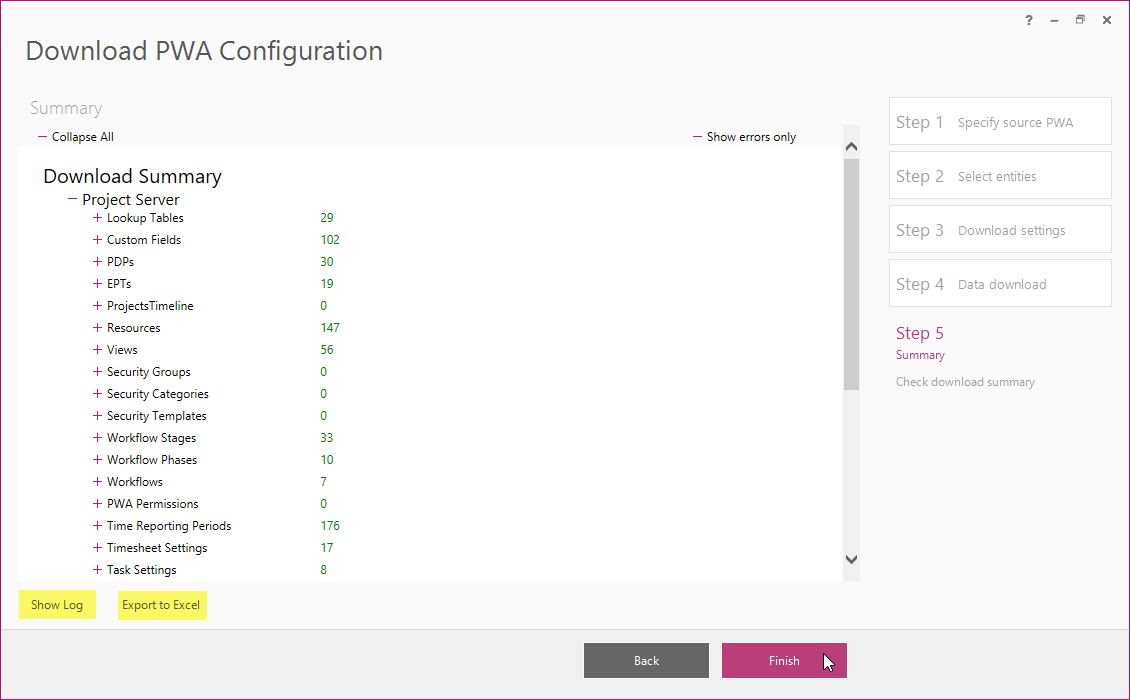Select the Timesheet Settings count 17

(x=327, y=547)
